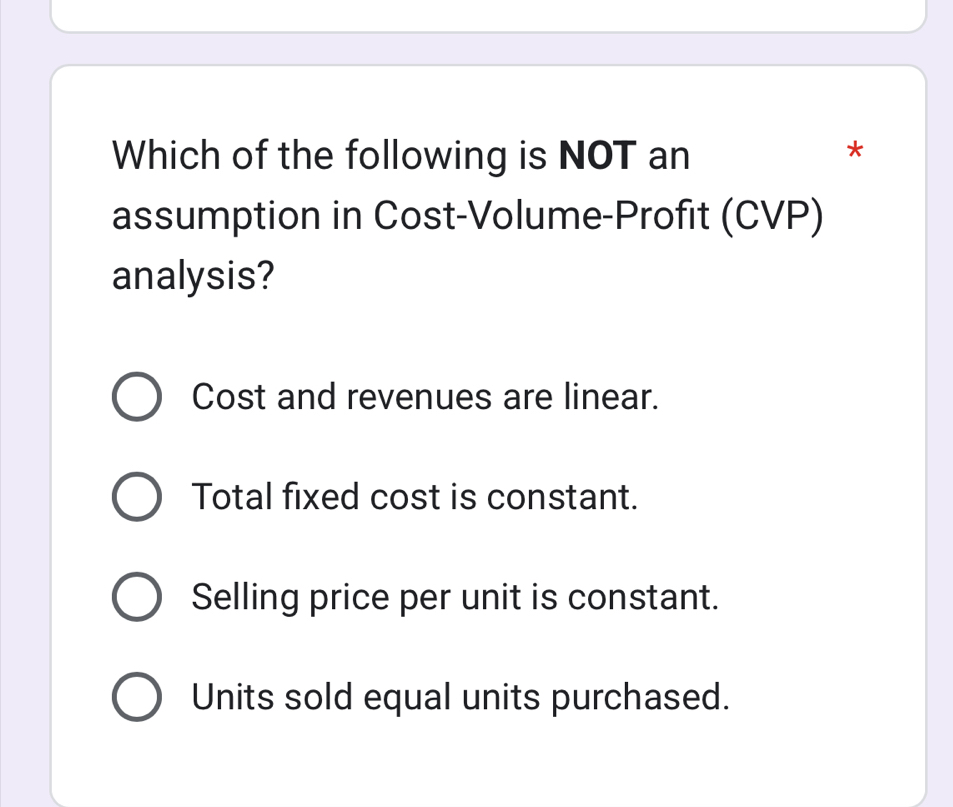
Task: Click the word "analysis?" ending the question
Action: 194,276
